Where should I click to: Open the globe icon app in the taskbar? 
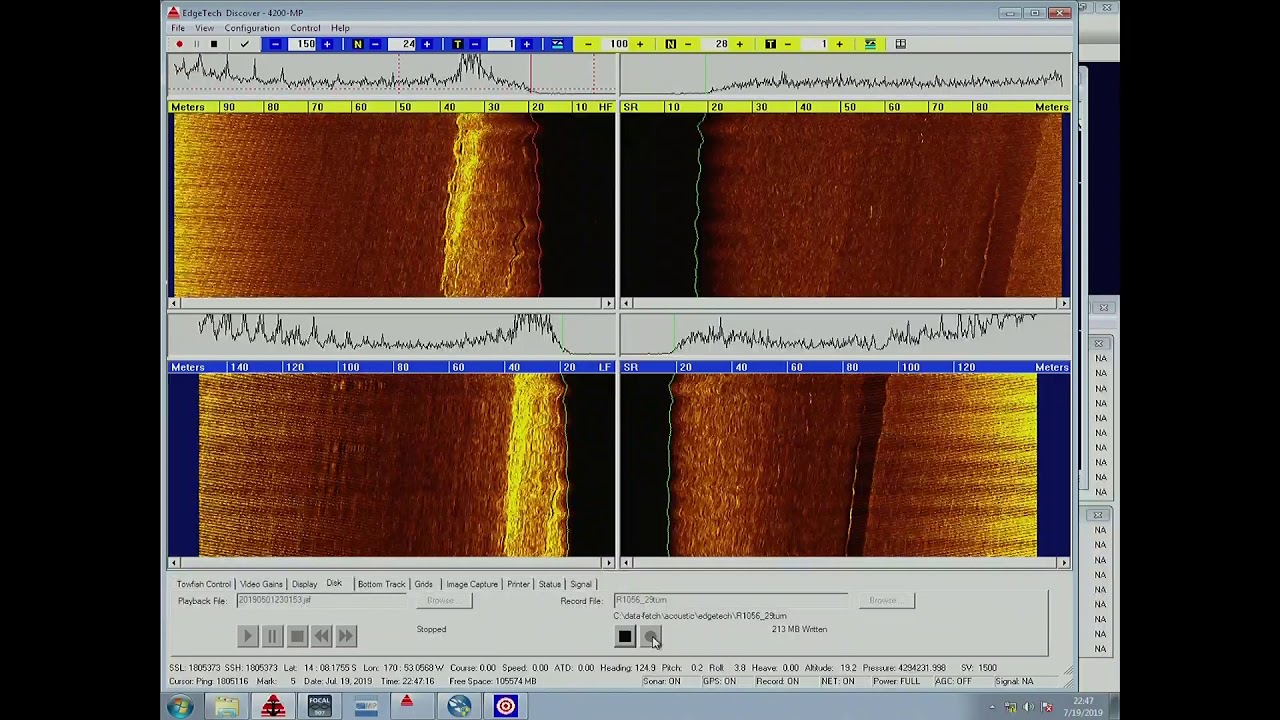pos(459,707)
